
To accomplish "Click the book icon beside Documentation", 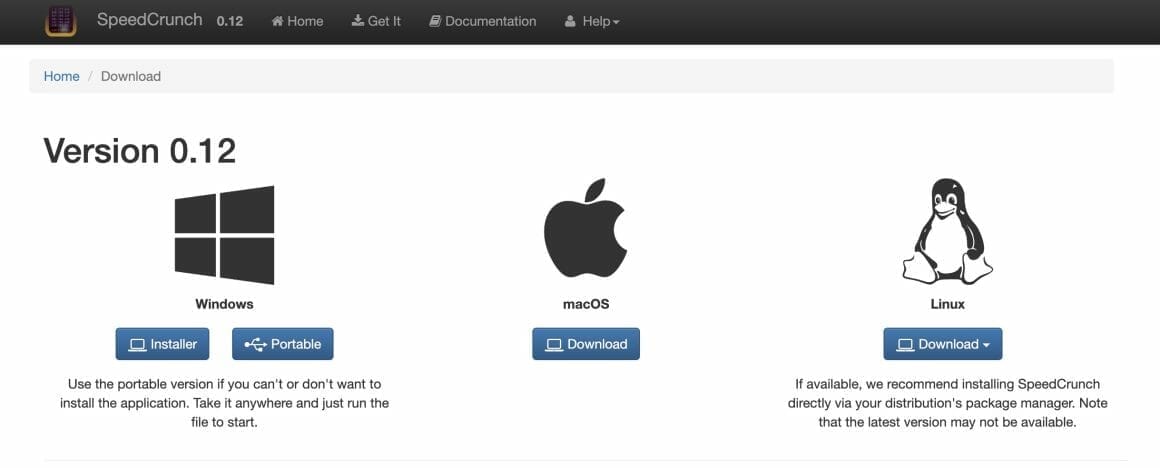I will coord(435,21).
